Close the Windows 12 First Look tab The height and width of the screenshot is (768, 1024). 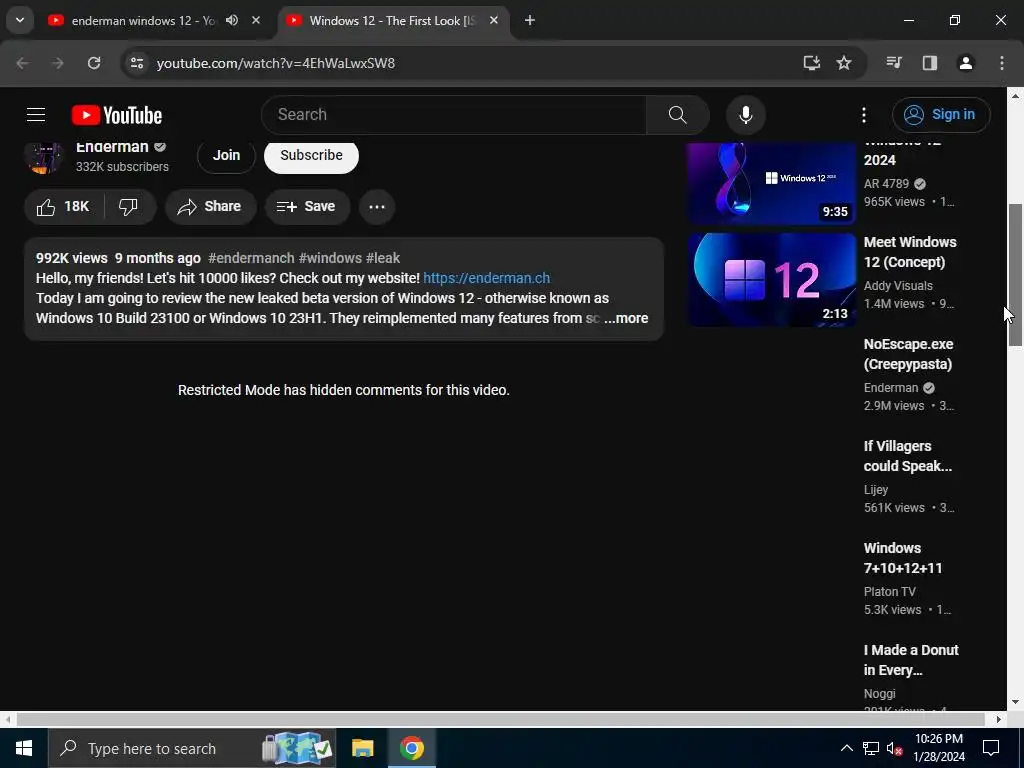pos(494,20)
